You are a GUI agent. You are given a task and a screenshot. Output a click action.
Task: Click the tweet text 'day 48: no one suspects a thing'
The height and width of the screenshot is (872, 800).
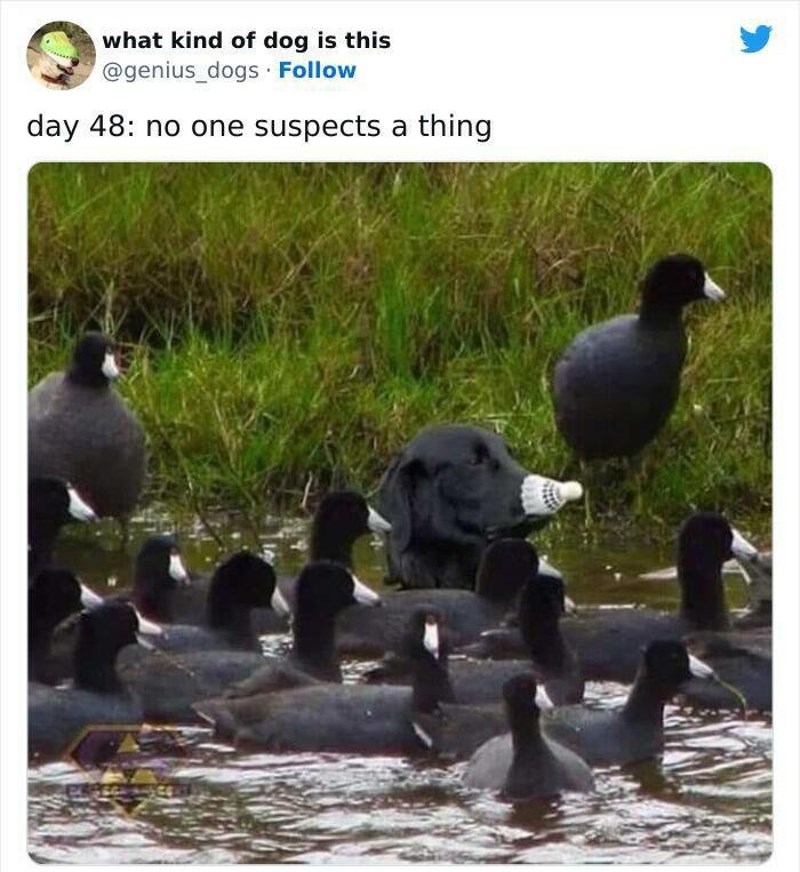coord(259,126)
